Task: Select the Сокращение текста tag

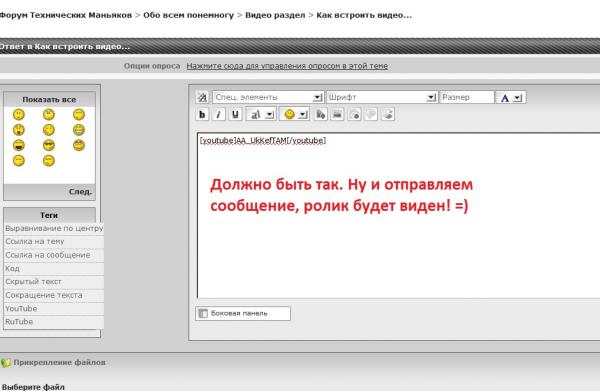Action: pos(54,295)
